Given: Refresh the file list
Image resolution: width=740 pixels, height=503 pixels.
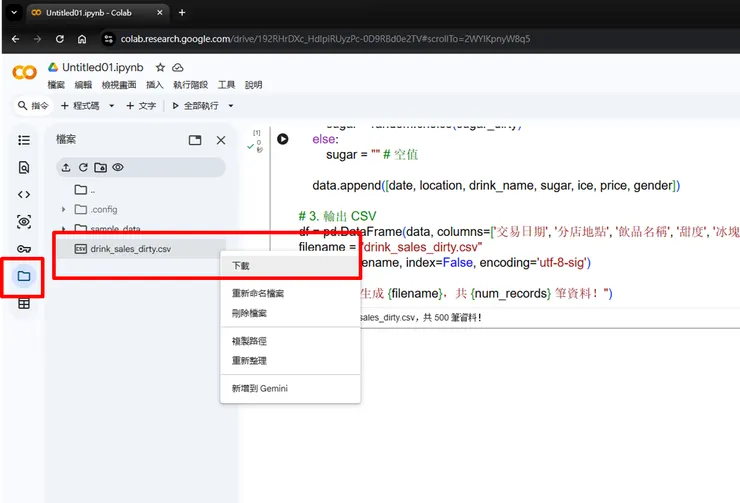Looking at the screenshot, I should coord(83,167).
